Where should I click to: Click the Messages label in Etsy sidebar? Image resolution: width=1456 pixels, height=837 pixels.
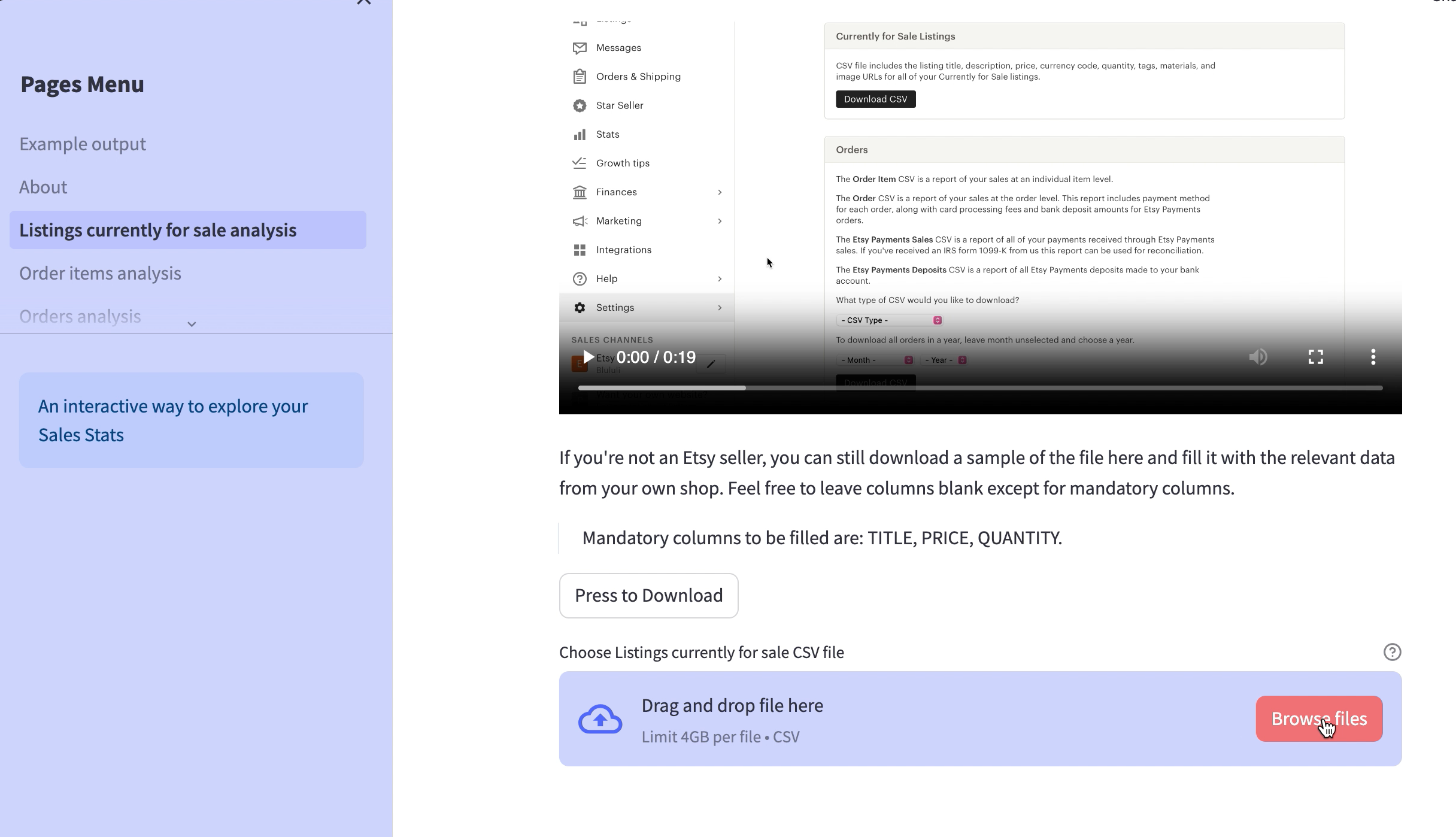618,48
